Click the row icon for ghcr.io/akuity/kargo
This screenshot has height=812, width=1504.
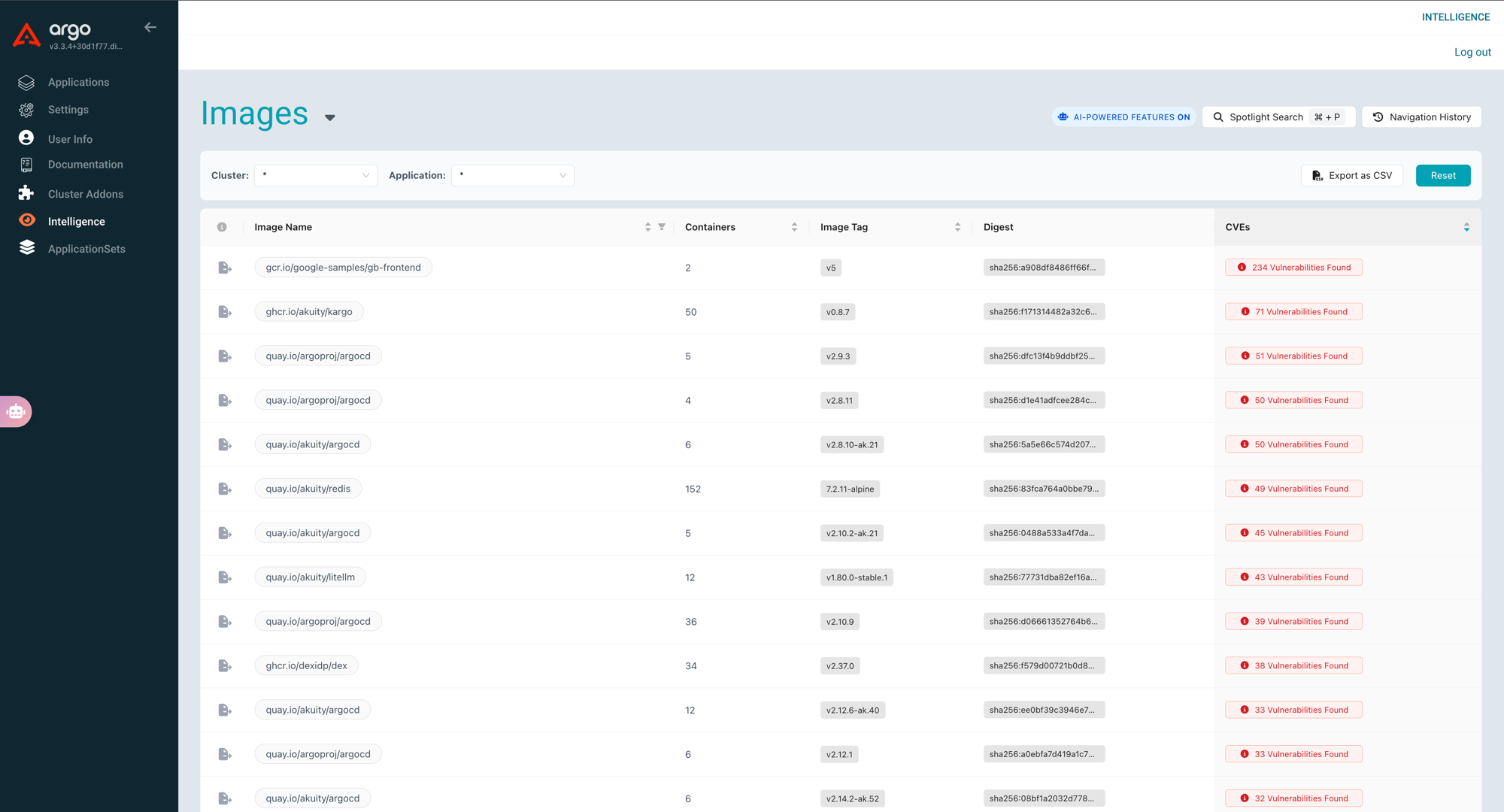coord(224,312)
